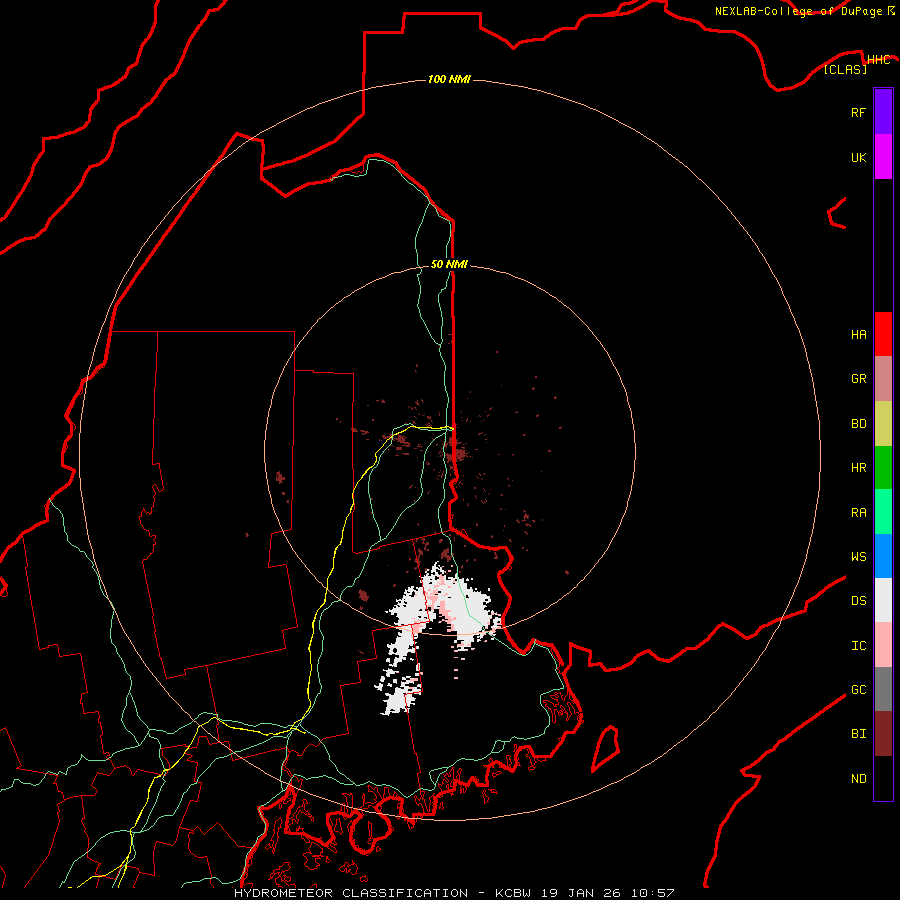Click the RA legend color swatch
The width and height of the screenshot is (900, 900).
point(883,512)
